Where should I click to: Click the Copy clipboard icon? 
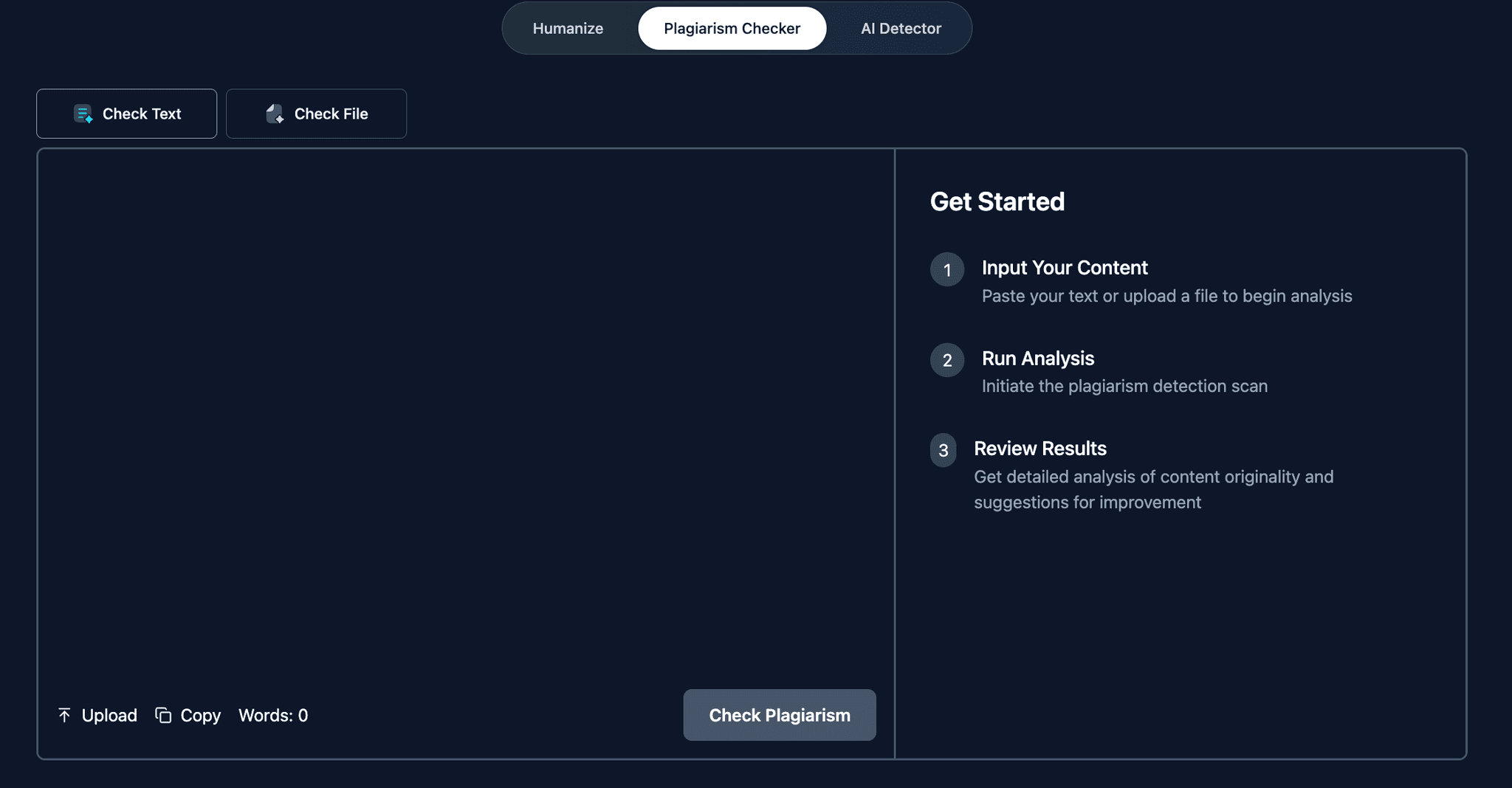click(163, 715)
